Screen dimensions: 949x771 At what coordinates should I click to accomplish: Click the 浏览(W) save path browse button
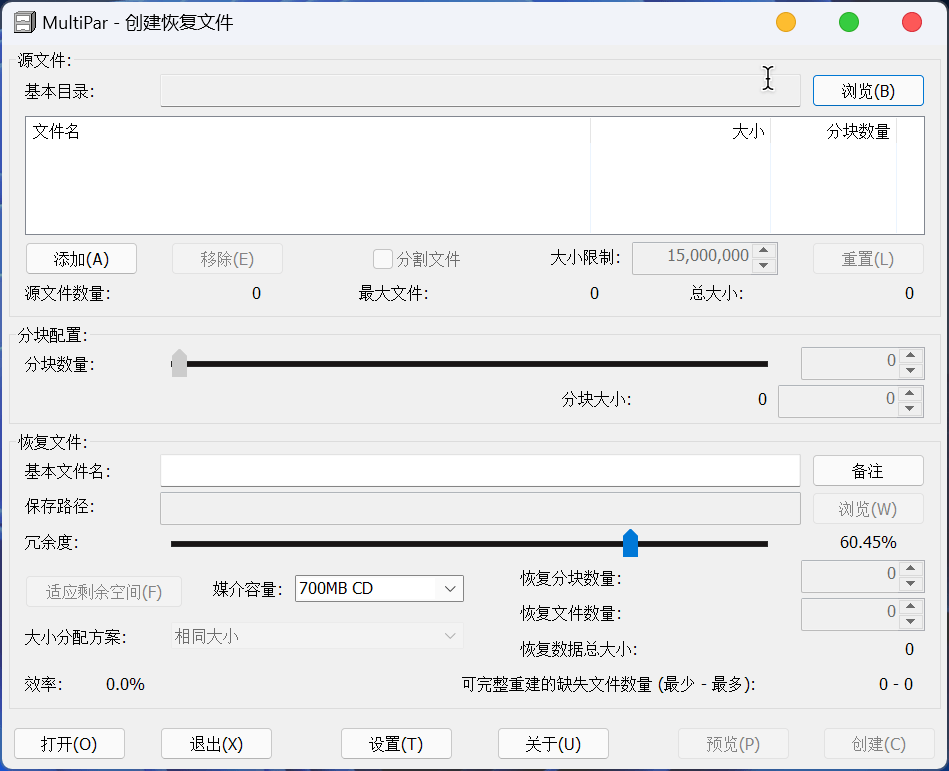pyautogui.click(x=868, y=508)
